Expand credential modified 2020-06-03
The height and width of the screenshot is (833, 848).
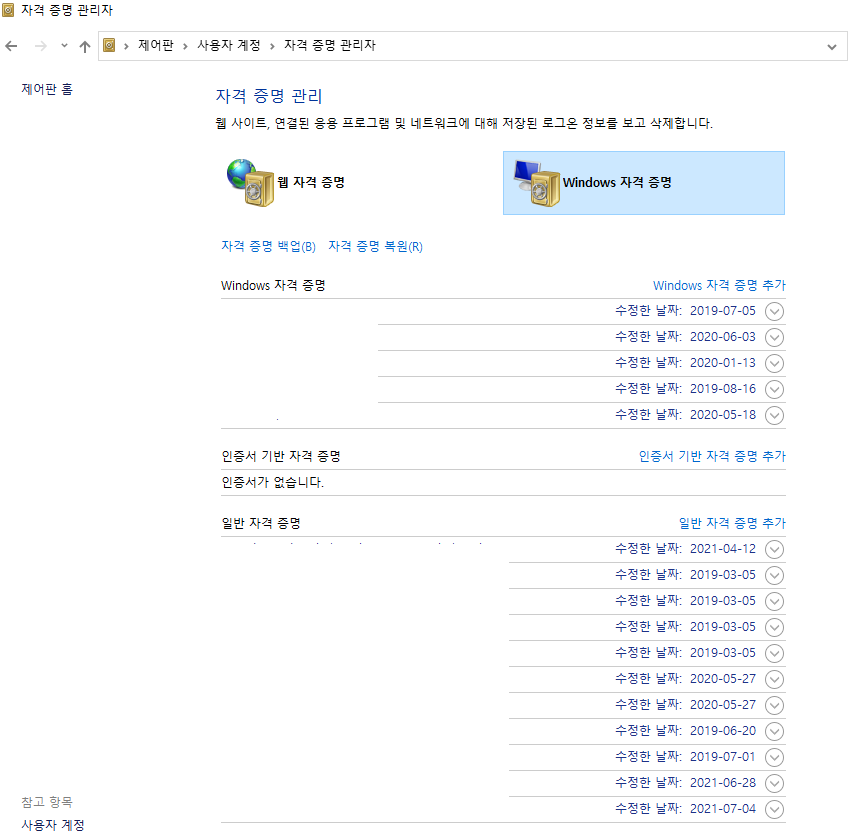point(774,338)
